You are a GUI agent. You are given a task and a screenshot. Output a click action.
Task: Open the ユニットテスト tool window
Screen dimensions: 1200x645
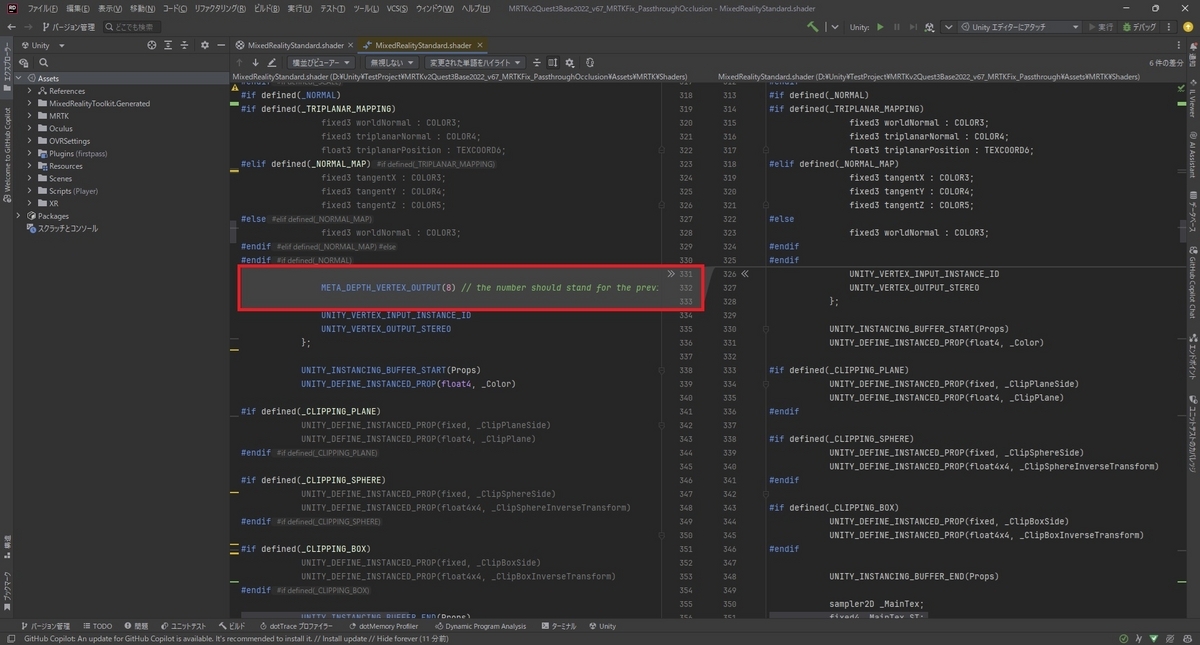(182, 626)
